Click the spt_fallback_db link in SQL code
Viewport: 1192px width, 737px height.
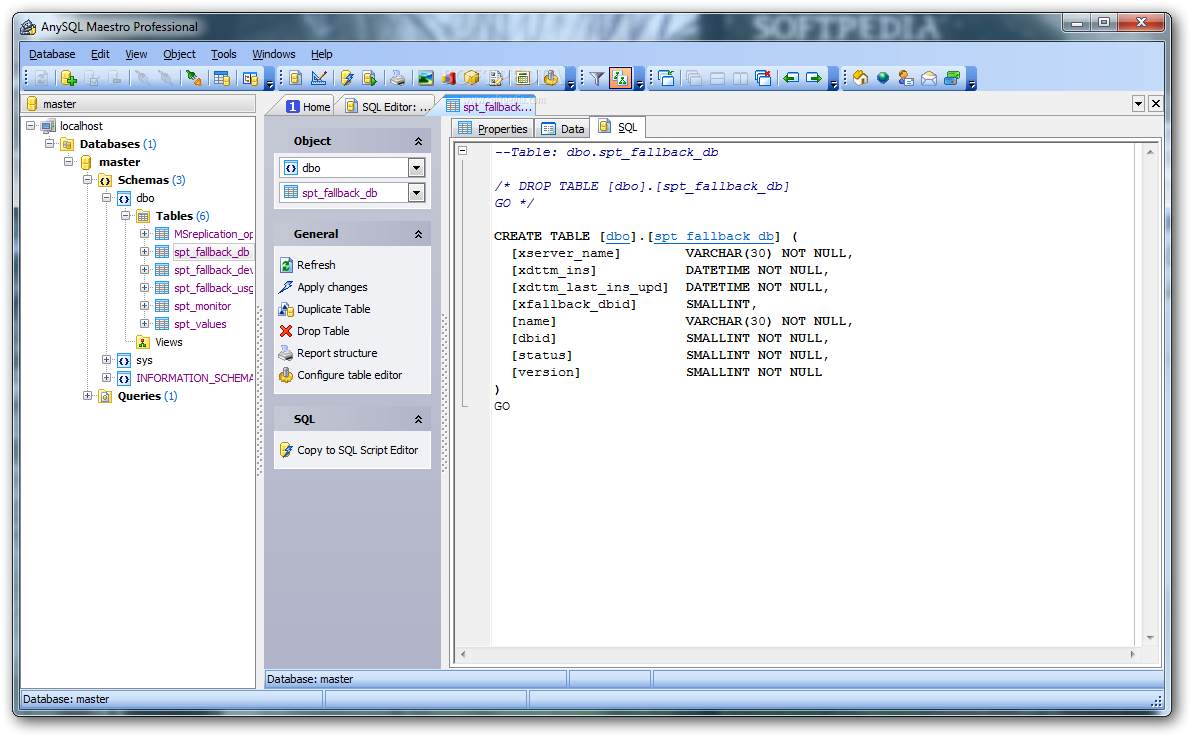pos(714,237)
